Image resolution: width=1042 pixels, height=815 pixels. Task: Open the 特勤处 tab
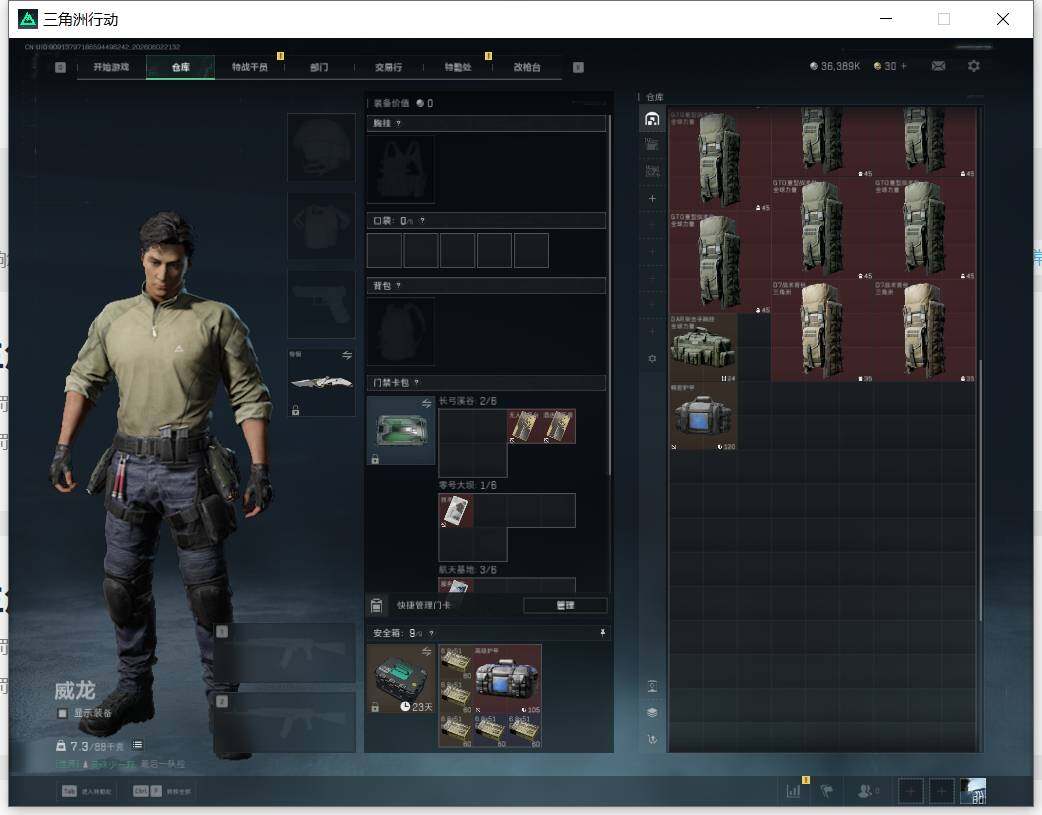(457, 67)
